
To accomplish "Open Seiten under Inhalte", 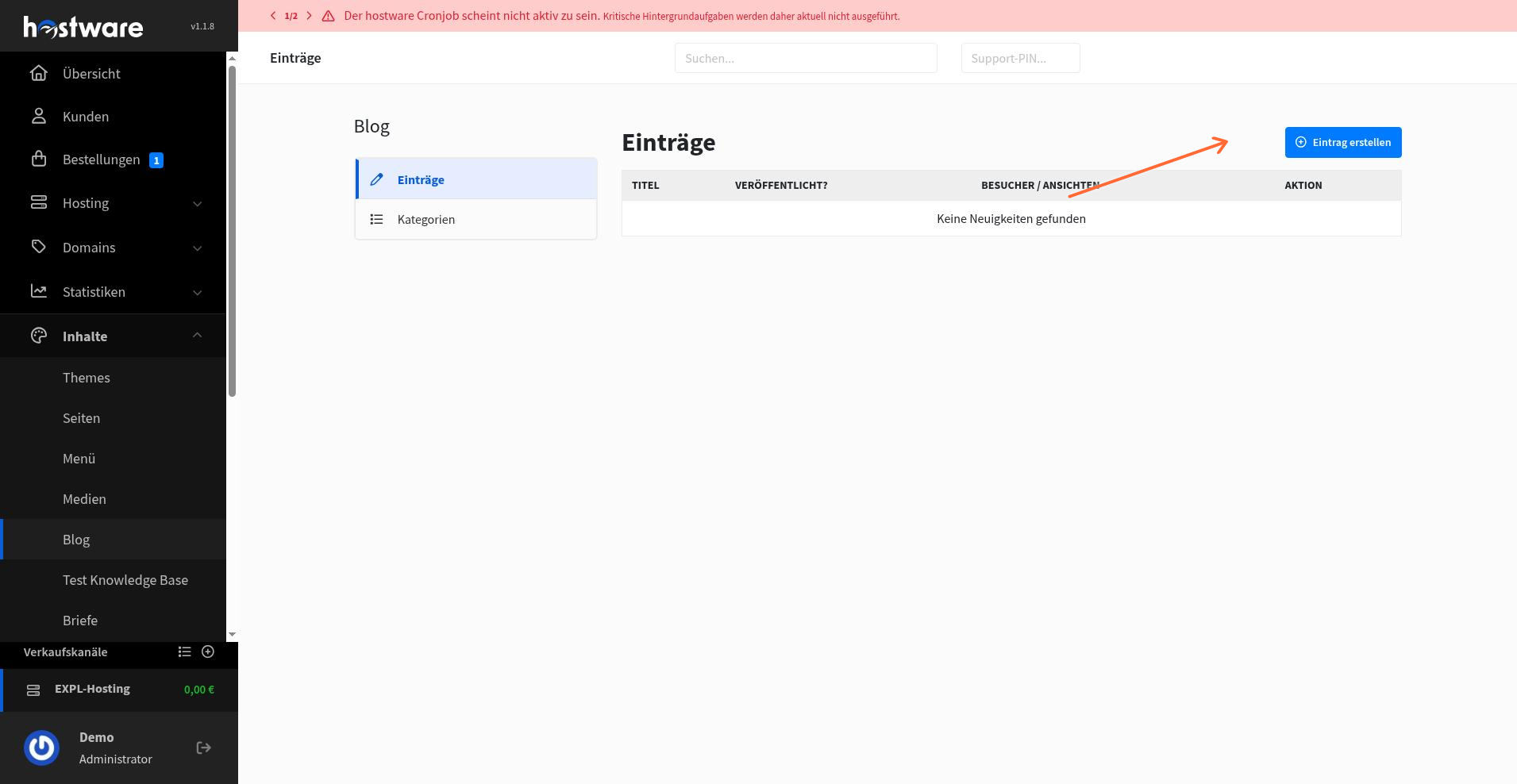I will (x=82, y=418).
